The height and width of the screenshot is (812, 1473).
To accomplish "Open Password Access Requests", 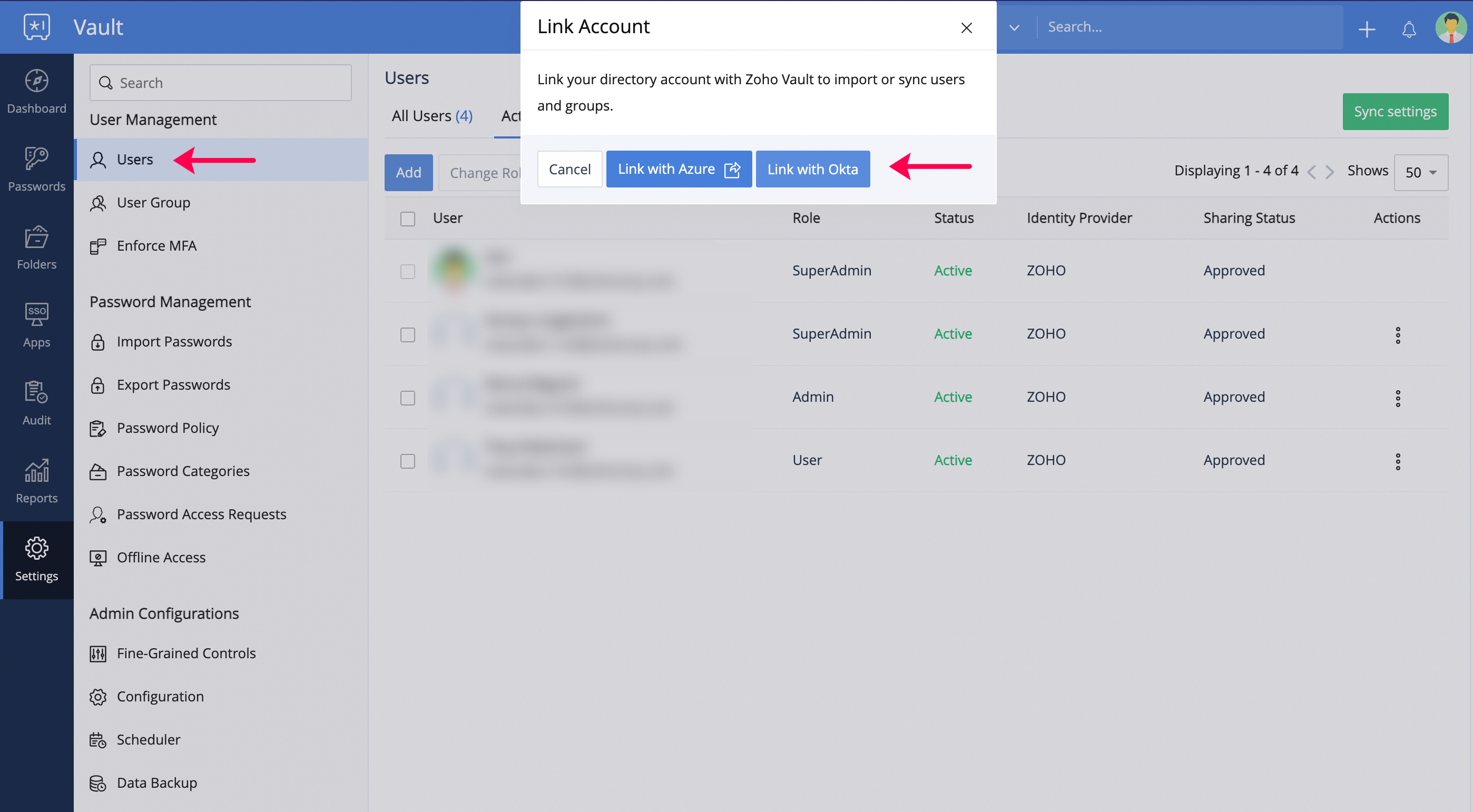I will [x=221, y=514].
